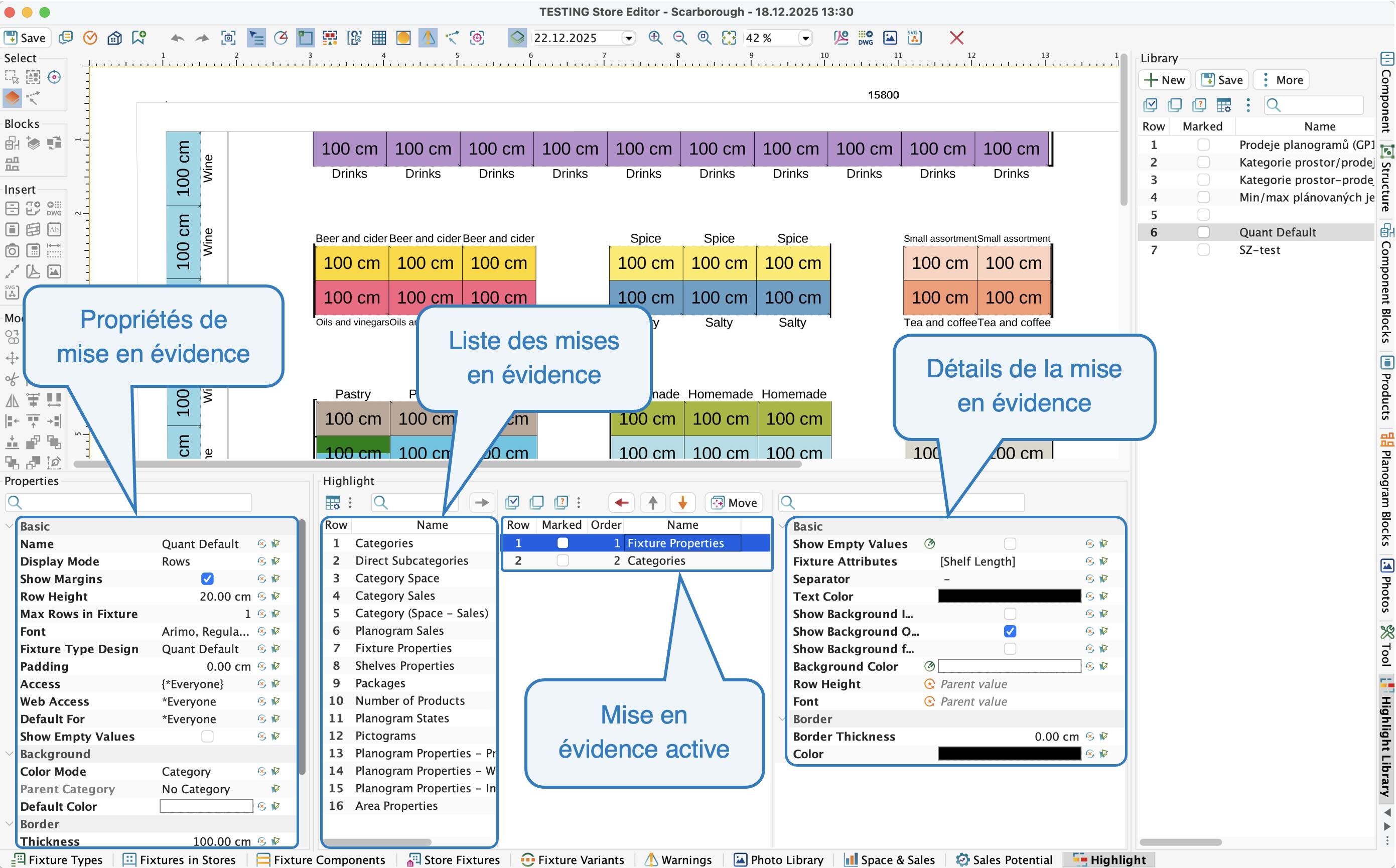The height and width of the screenshot is (868, 1396).
Task: Click the red left arrow in Highlight panel
Action: (x=621, y=503)
